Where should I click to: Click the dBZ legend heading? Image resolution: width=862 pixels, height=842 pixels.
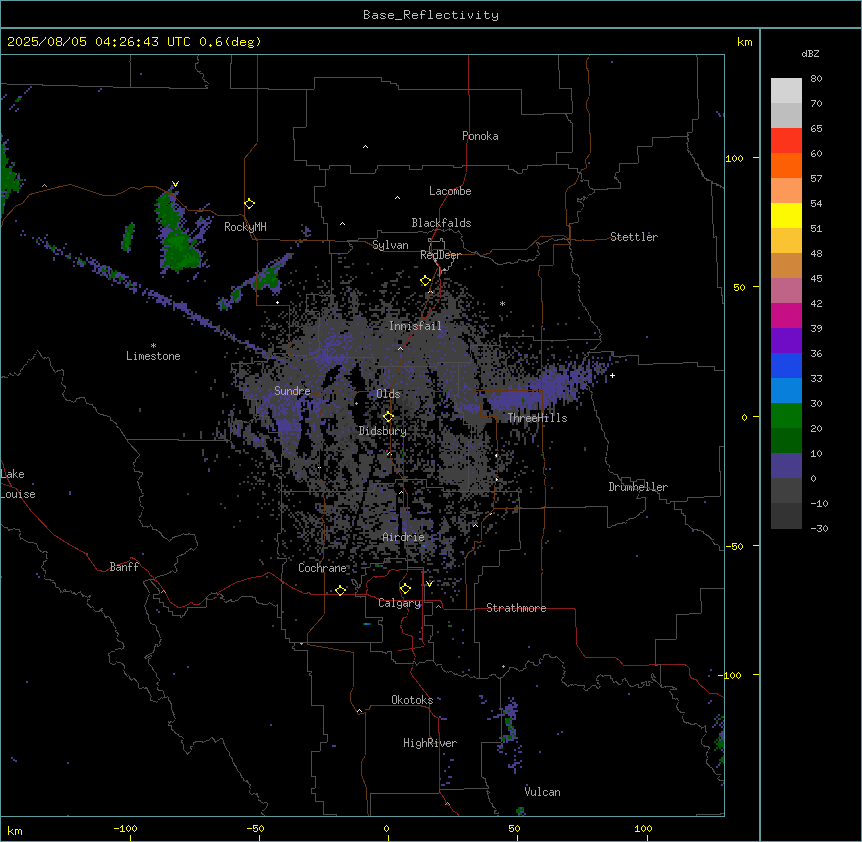pyautogui.click(x=810, y=53)
